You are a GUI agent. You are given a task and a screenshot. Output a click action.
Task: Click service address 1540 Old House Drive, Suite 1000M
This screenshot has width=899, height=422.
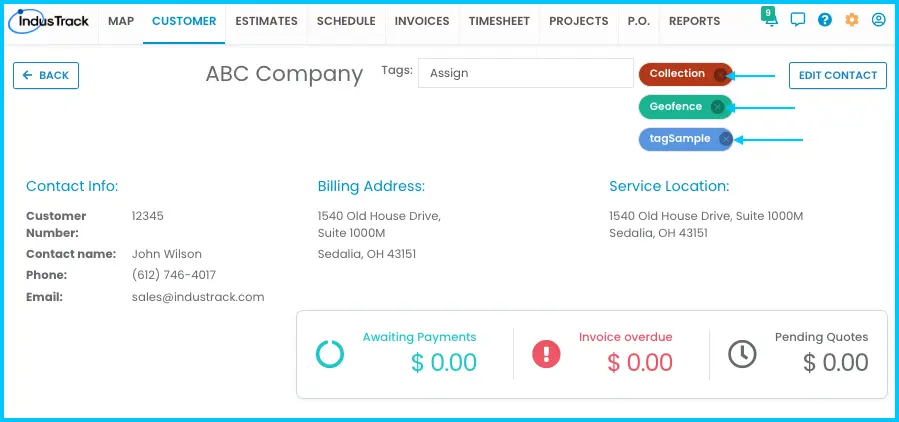(x=706, y=216)
